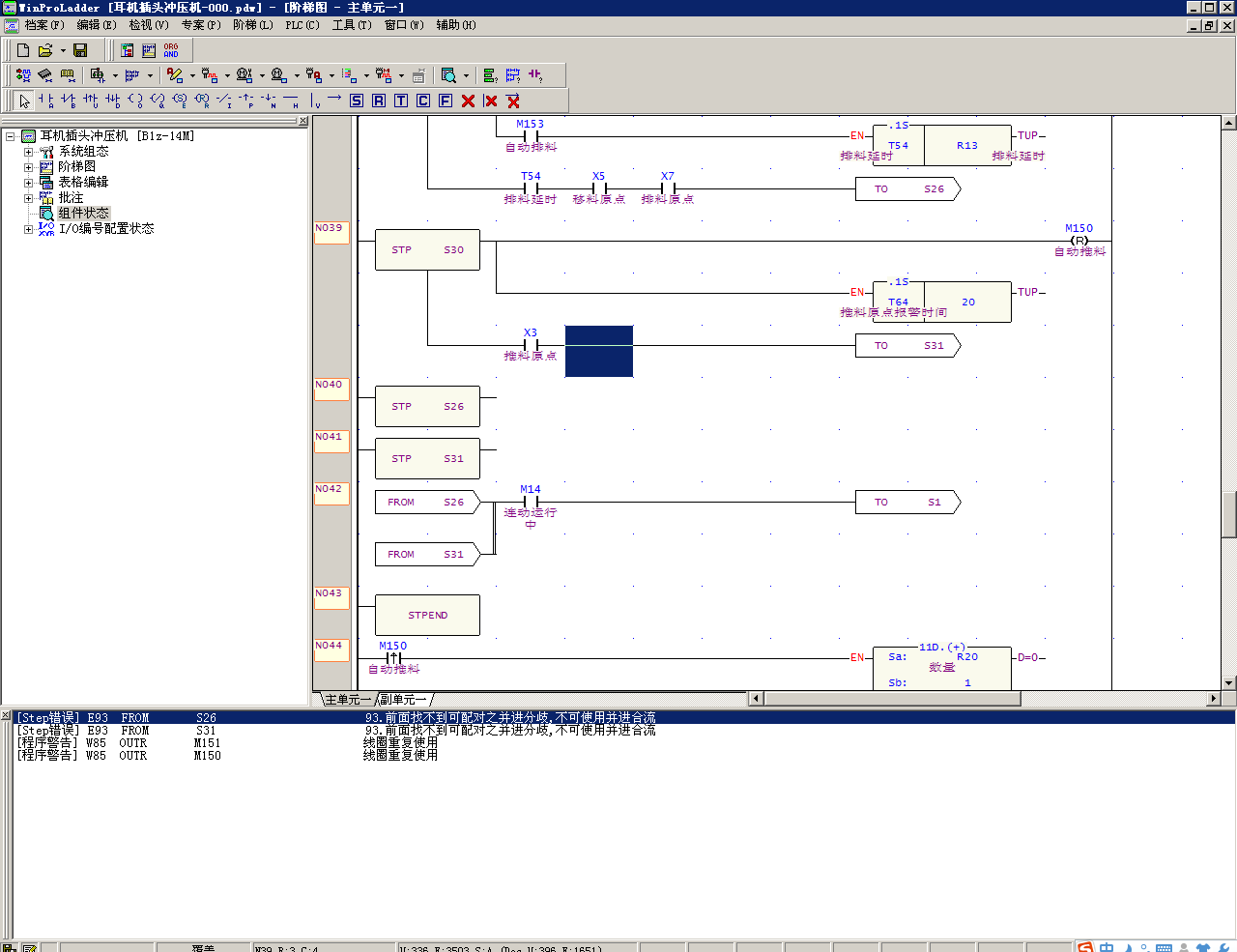The width and height of the screenshot is (1237, 952).
Task: Click the ladder view's horizontal scrollbar right arrow
Action: click(1214, 698)
